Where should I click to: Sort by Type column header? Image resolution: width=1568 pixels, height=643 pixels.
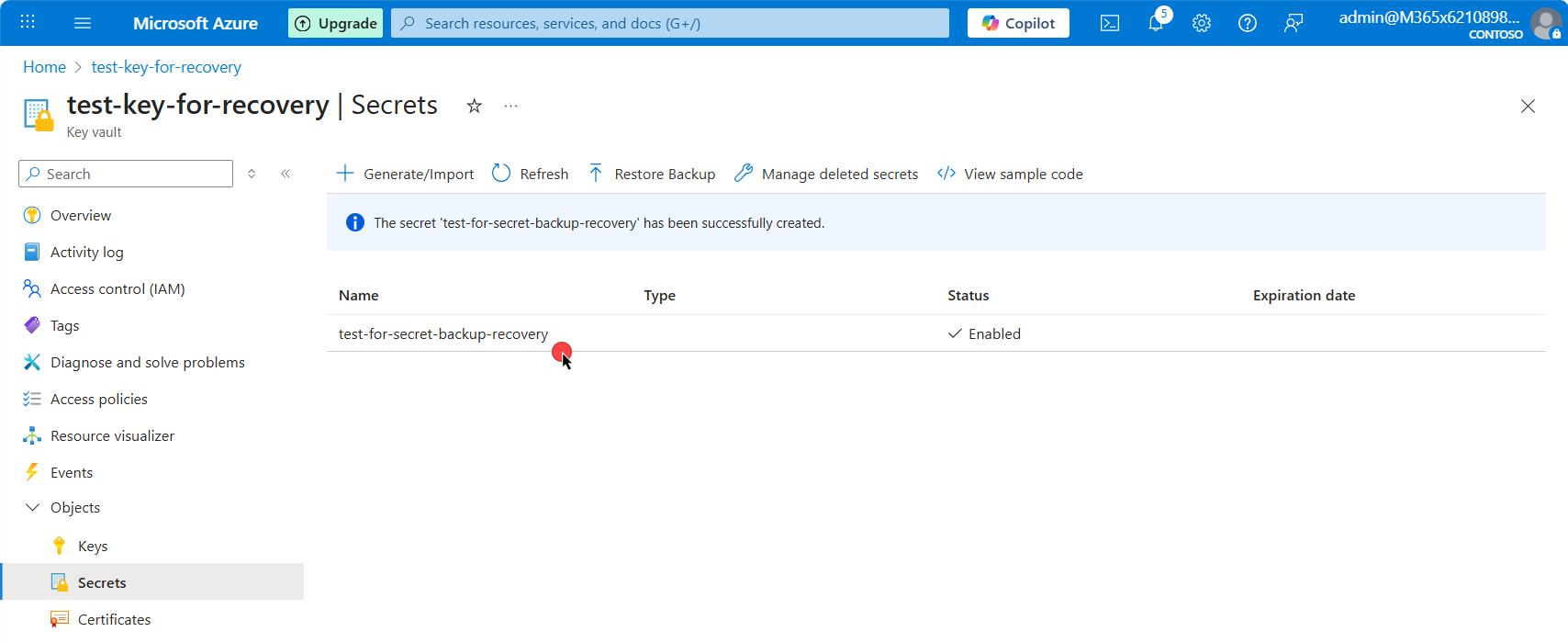point(659,295)
